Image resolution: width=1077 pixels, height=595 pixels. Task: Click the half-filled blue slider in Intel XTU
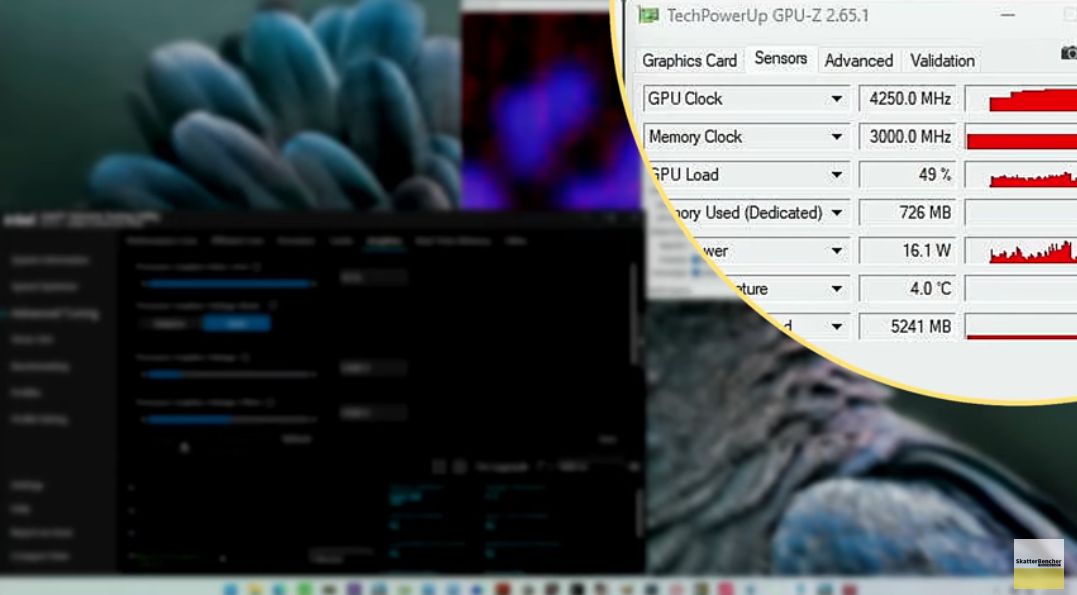click(229, 418)
